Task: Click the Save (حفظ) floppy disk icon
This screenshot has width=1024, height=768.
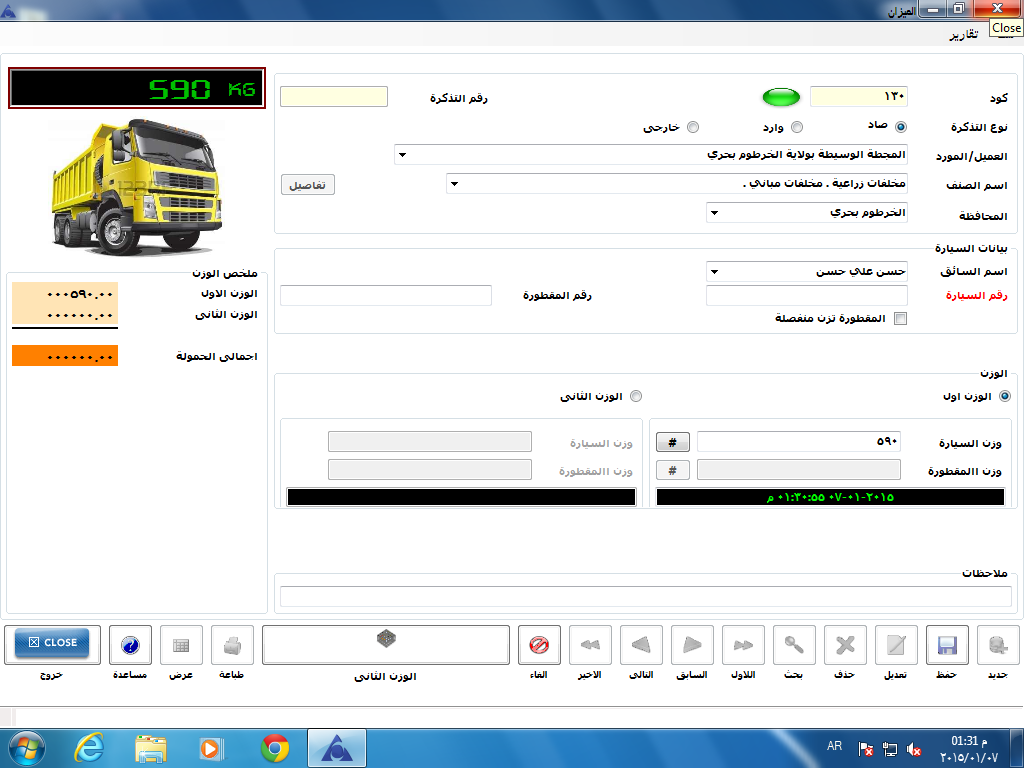Action: (x=947, y=645)
